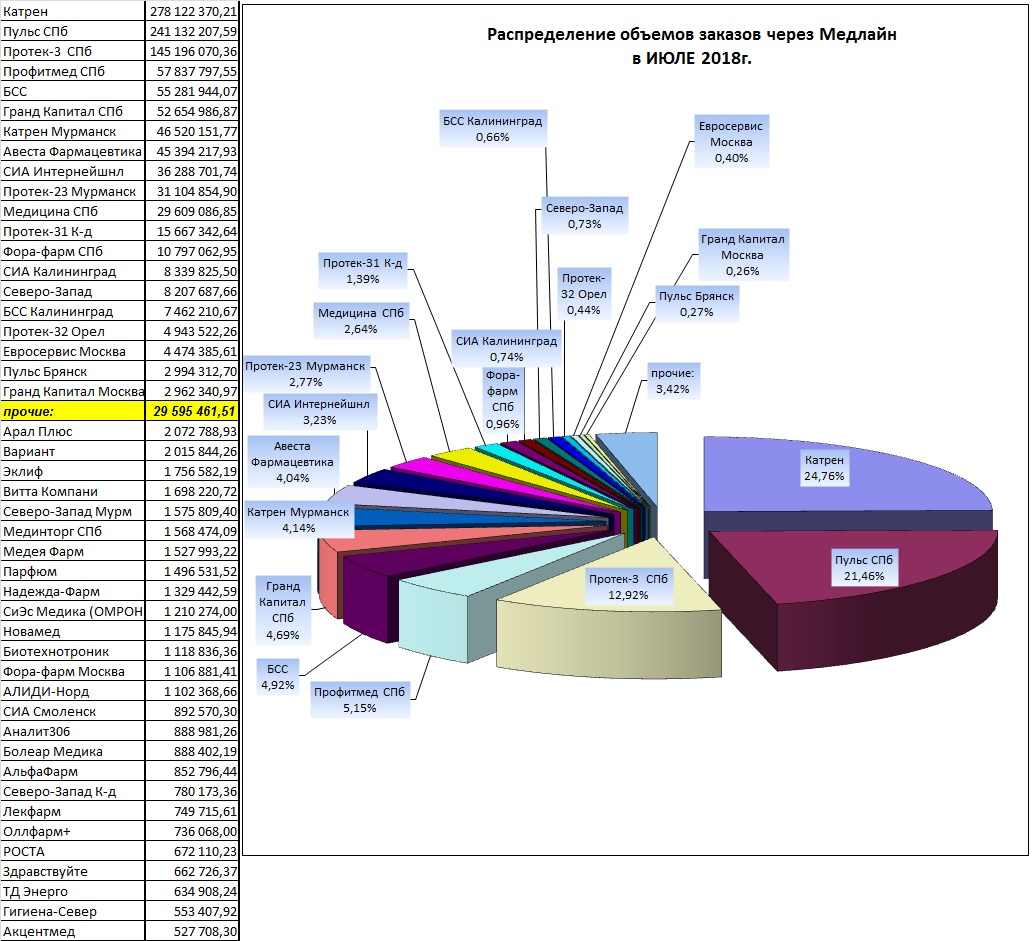Select the Катрен name cell in the table

point(73,11)
